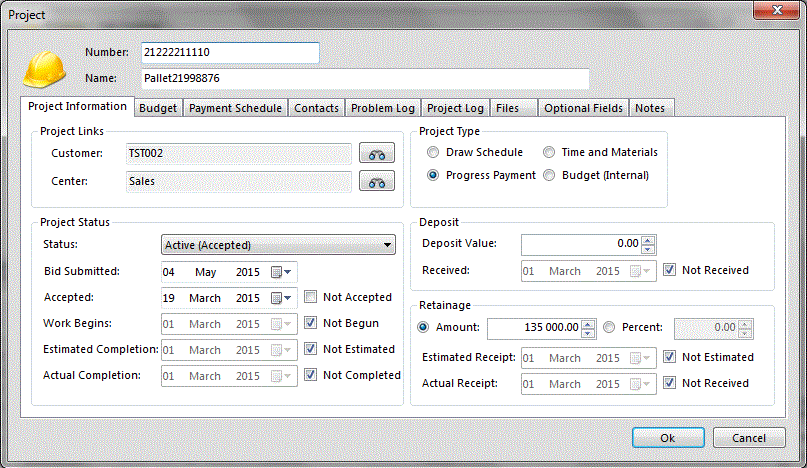Increase Deposit Value with up arrow

pos(648,239)
